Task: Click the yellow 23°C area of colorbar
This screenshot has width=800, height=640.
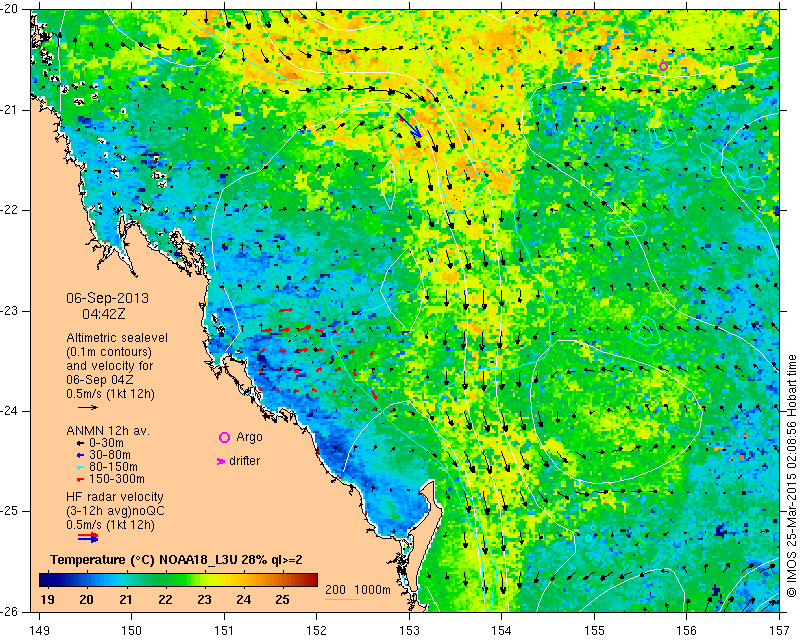Action: (x=205, y=580)
